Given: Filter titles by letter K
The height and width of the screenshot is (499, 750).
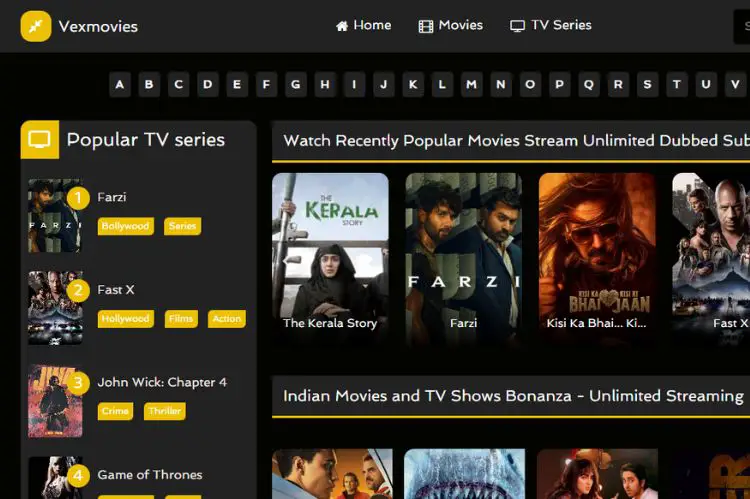Looking at the screenshot, I should pos(413,85).
